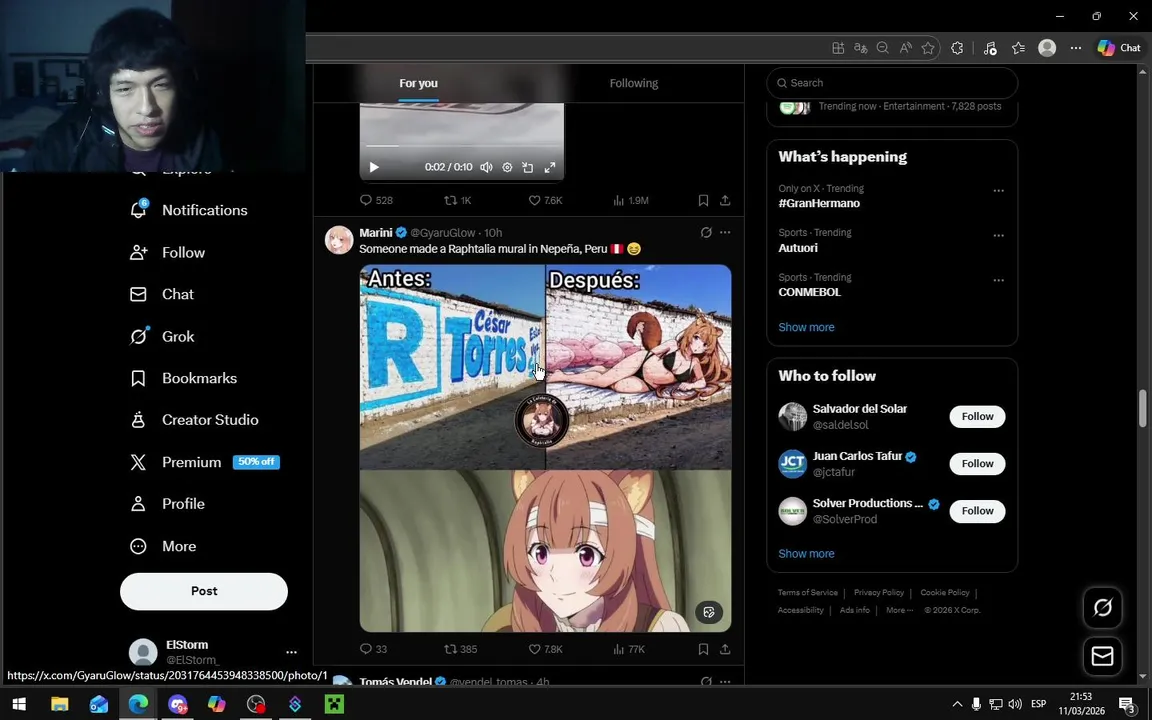Open floating messages envelope button
The width and height of the screenshot is (1152, 720).
(1102, 656)
